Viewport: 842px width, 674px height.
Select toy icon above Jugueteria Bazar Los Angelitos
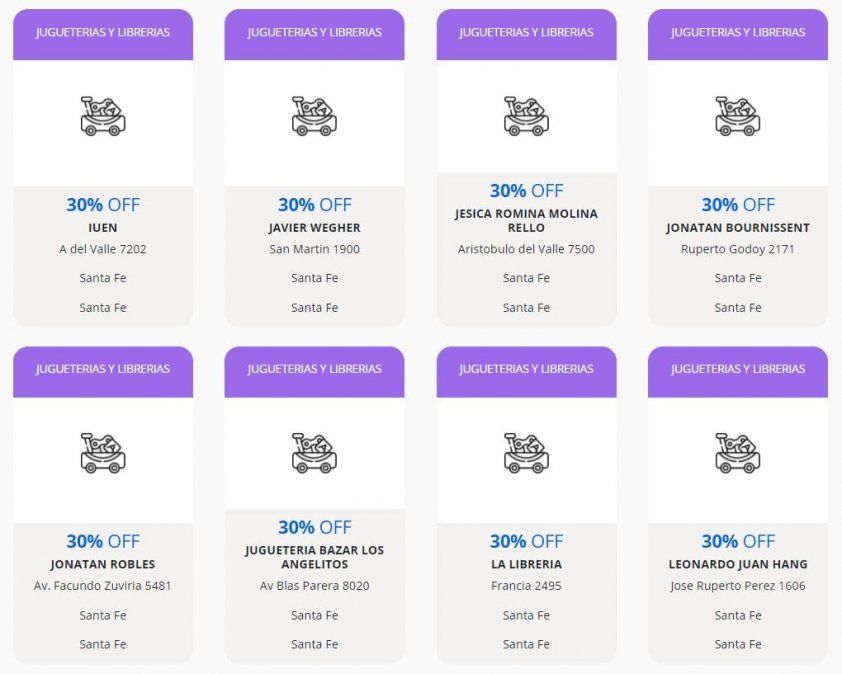point(314,453)
